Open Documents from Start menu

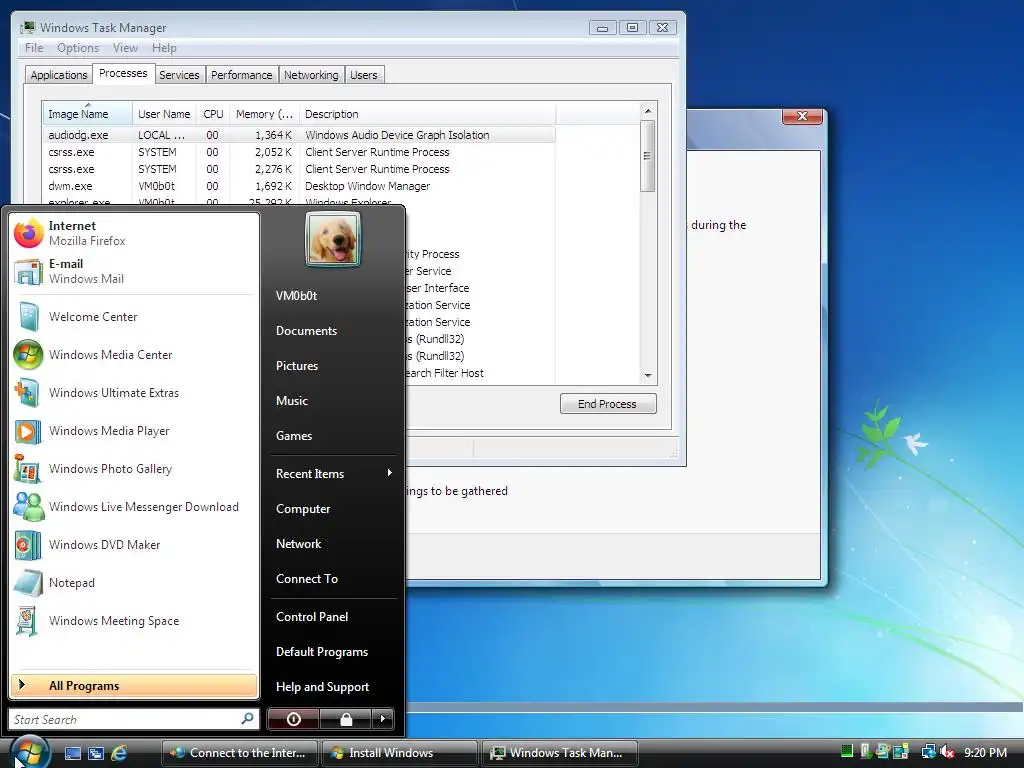pyautogui.click(x=333, y=330)
